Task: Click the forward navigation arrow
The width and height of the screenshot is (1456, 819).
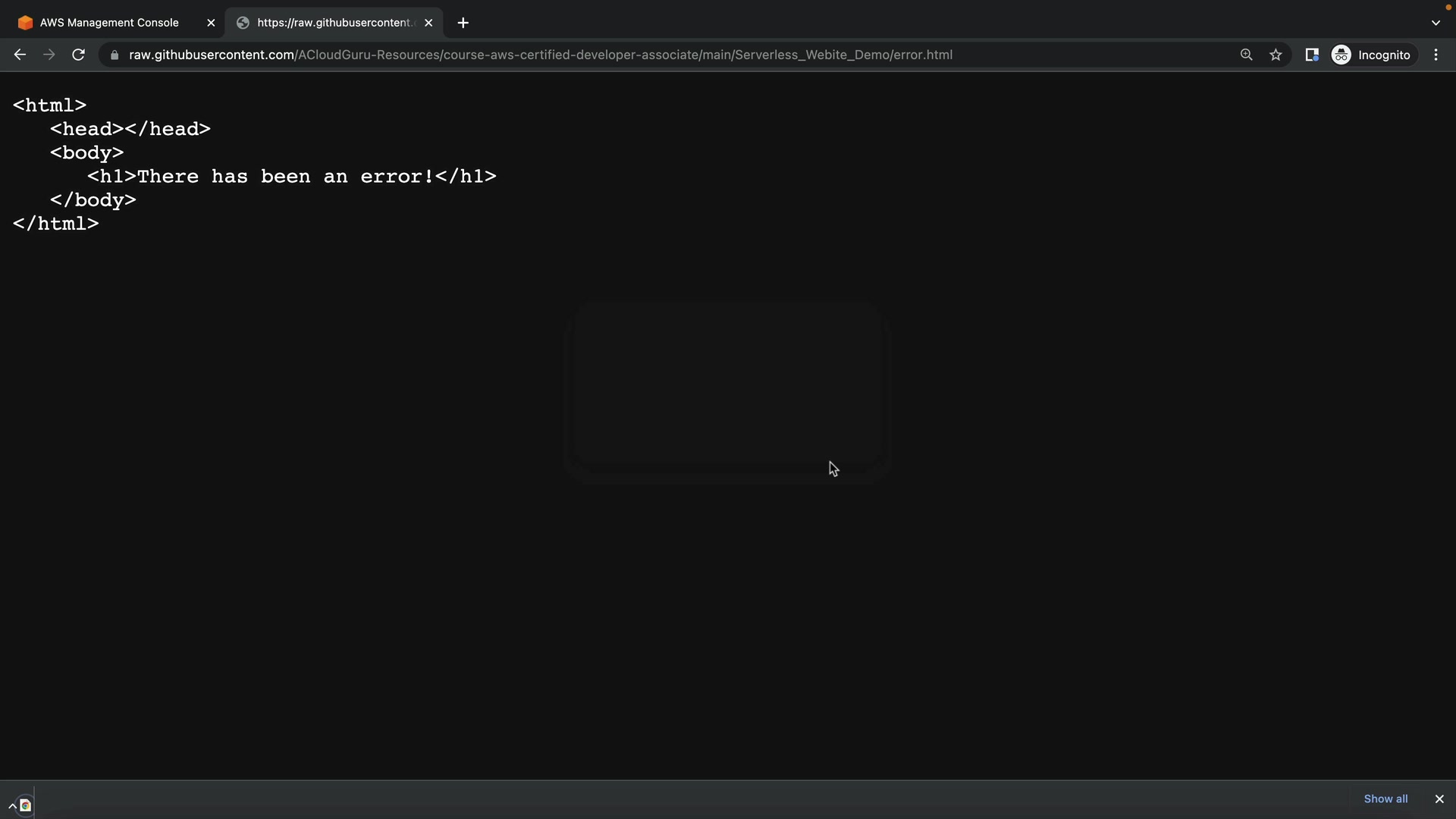Action: click(49, 55)
